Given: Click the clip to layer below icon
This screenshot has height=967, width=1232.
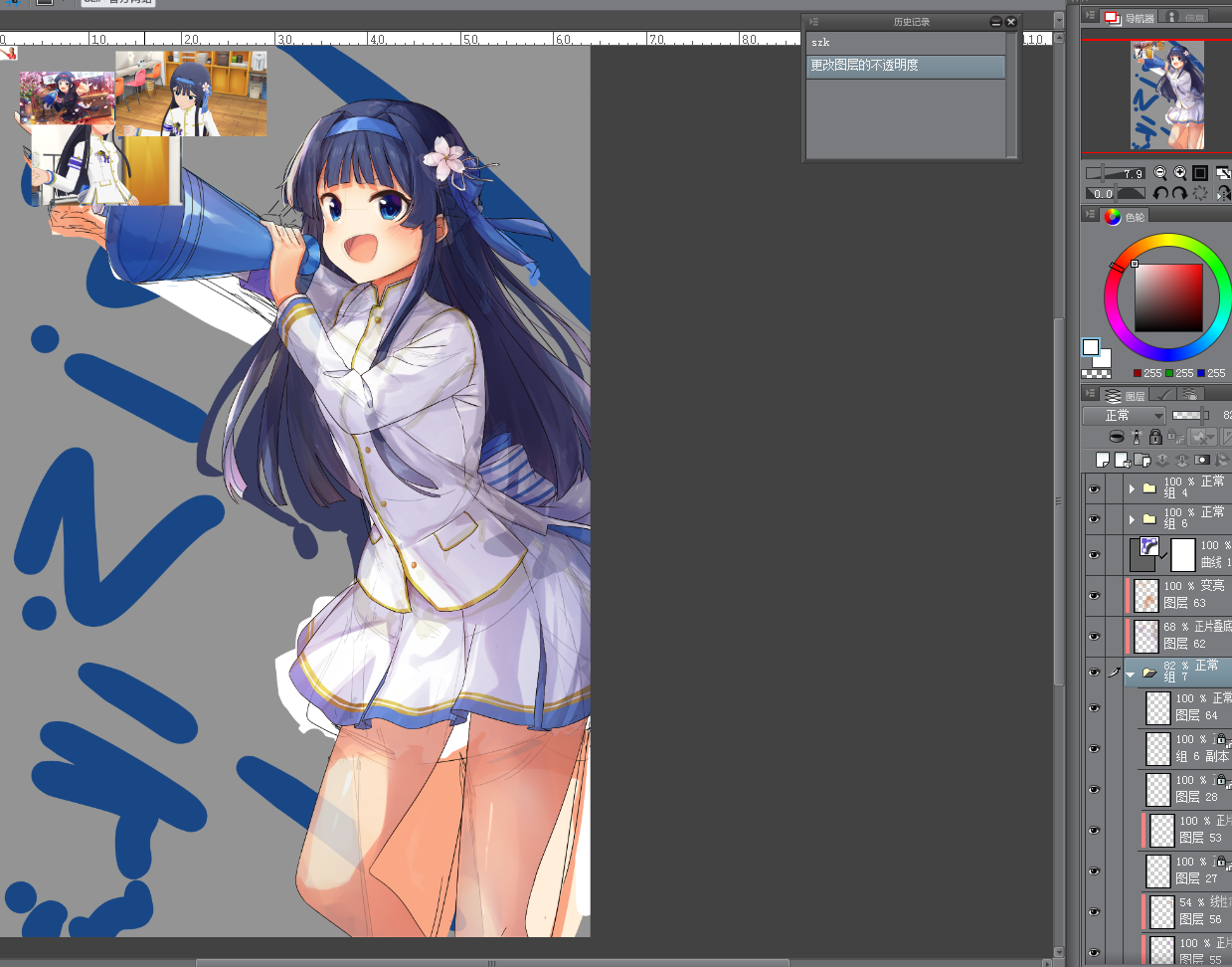Looking at the screenshot, I should coord(1117,437).
